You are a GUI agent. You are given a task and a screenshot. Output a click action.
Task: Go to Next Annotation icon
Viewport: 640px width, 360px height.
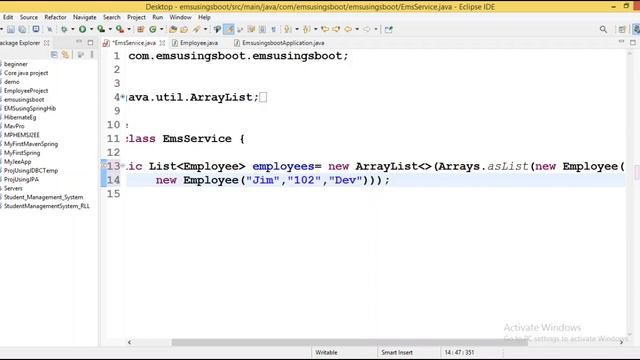(x=288, y=29)
